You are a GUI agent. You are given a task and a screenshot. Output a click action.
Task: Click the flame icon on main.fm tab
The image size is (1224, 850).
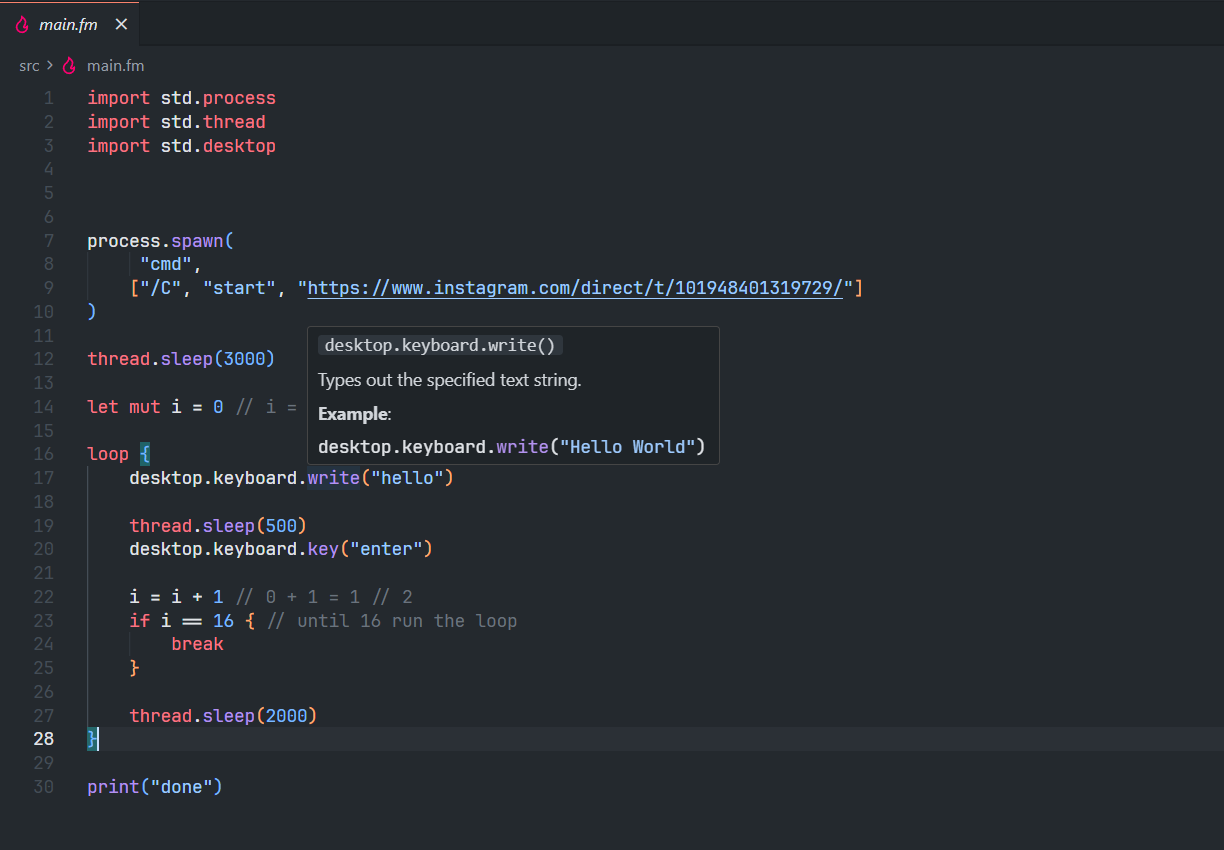coord(22,24)
